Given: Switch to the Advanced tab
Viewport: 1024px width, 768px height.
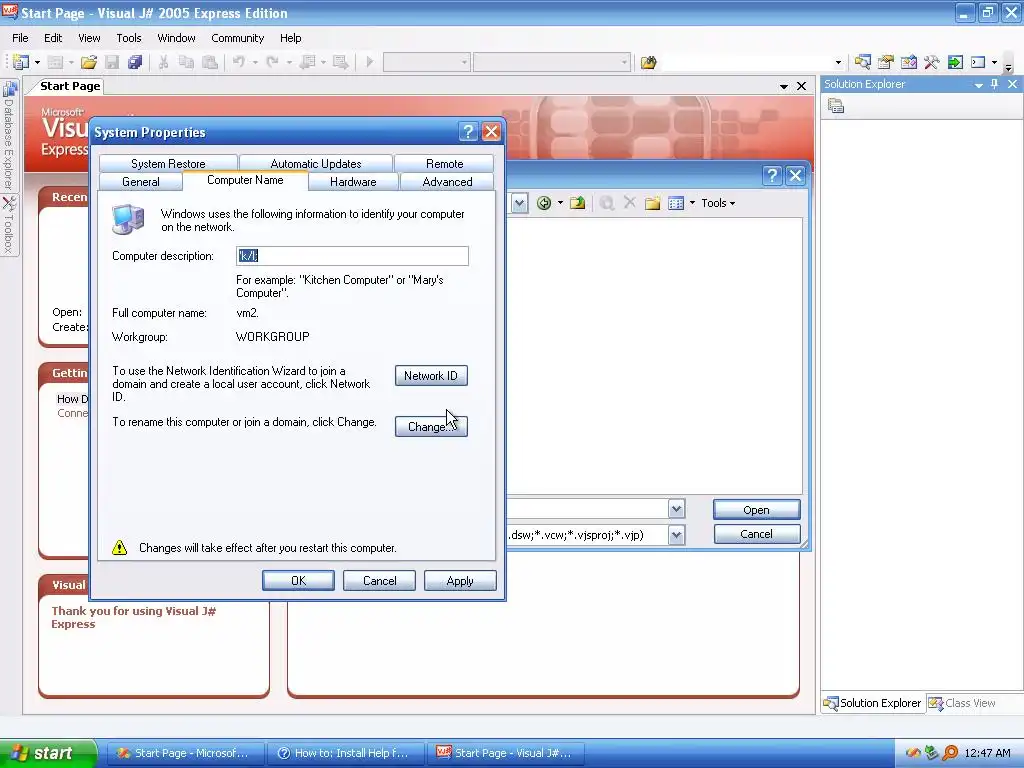Looking at the screenshot, I should point(447,182).
